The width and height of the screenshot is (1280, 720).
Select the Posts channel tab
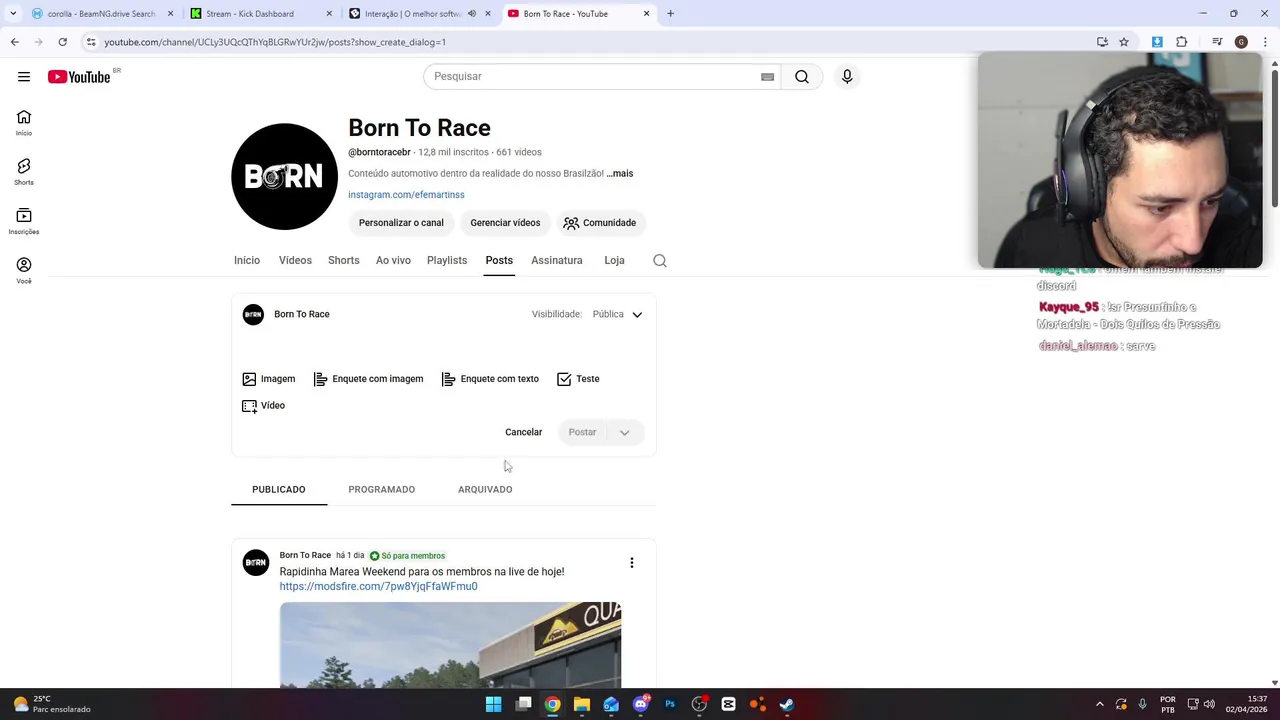[x=499, y=261]
